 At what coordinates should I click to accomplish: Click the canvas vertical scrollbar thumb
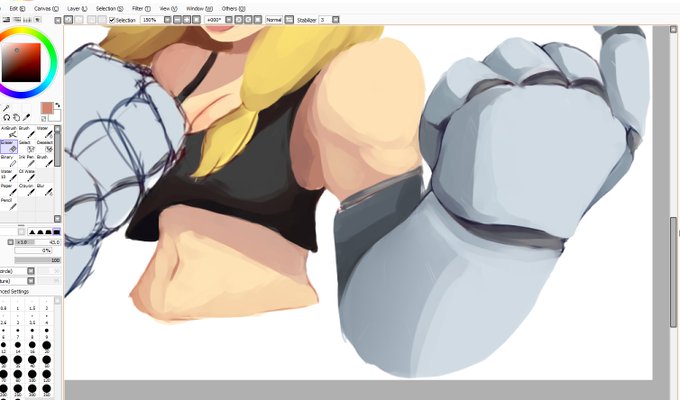tap(673, 272)
